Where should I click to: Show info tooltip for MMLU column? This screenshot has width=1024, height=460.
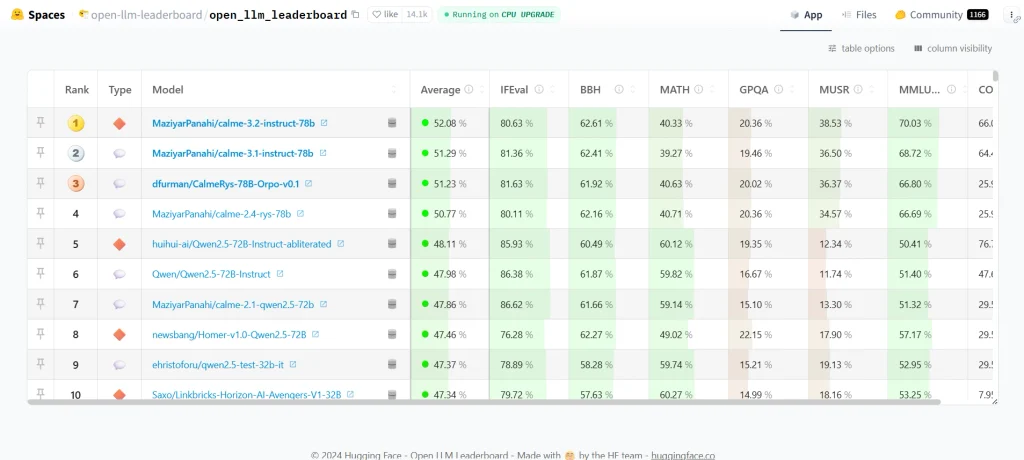click(952, 90)
